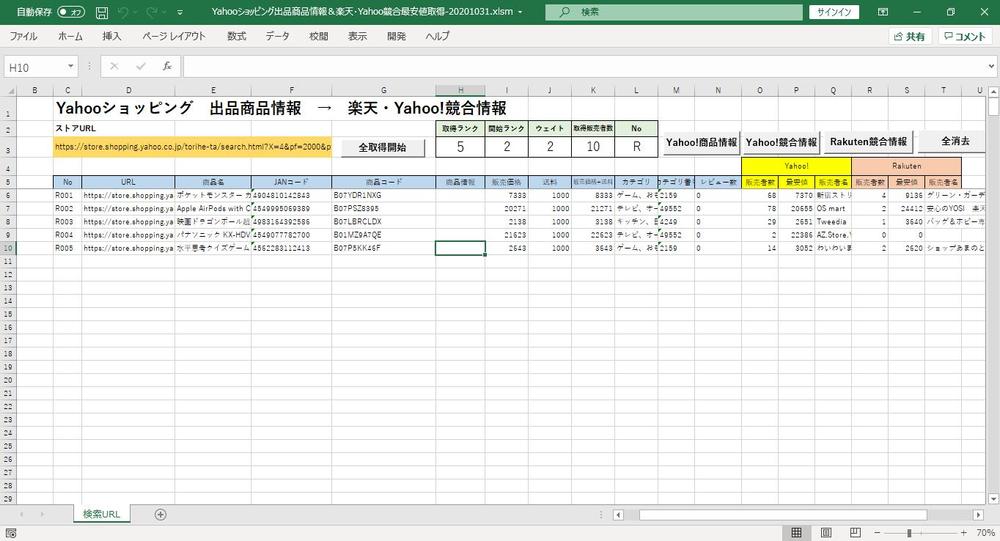This screenshot has height=541, width=1000.
Task: Click the サインイン button
Action: pyautogui.click(x=834, y=12)
